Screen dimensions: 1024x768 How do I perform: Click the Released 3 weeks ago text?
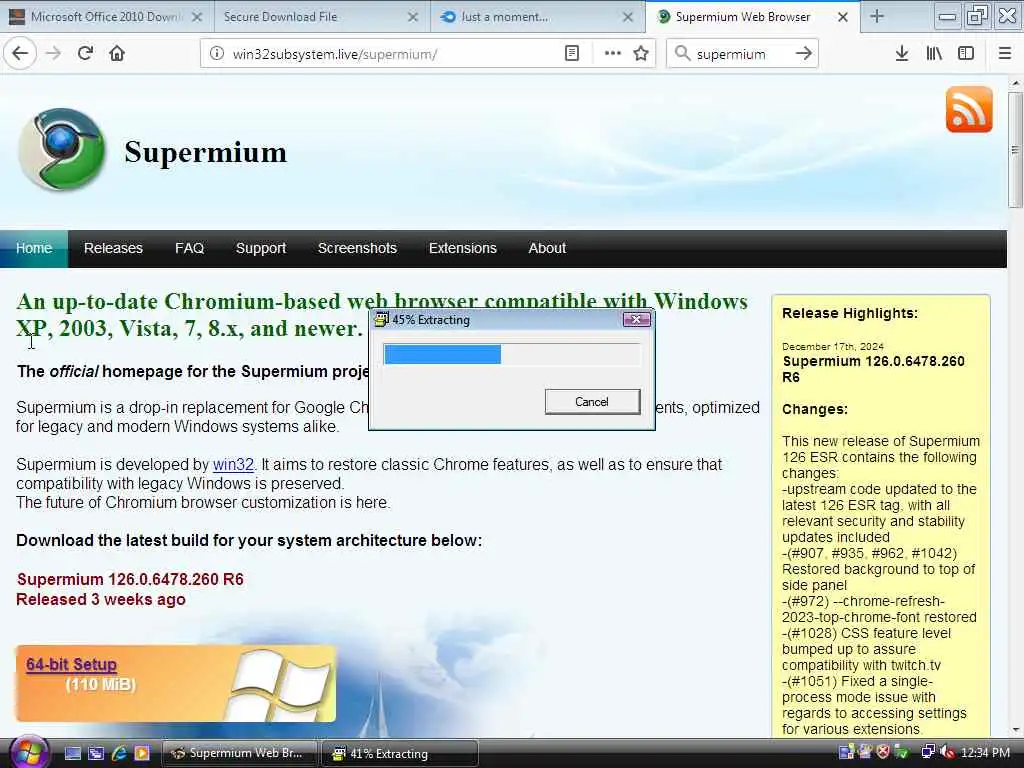(101, 600)
